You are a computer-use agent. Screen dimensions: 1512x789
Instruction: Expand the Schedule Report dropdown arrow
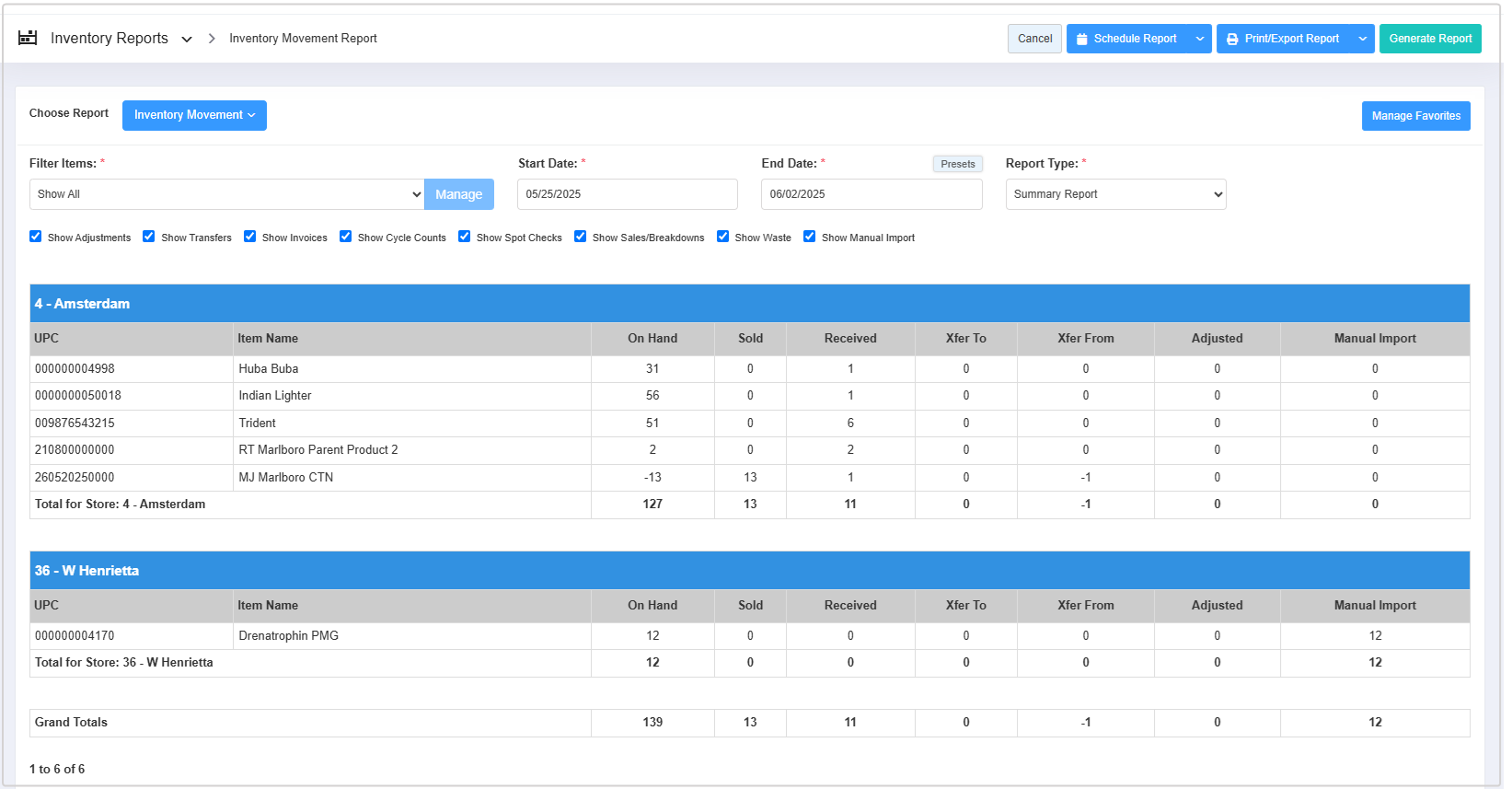click(1199, 39)
